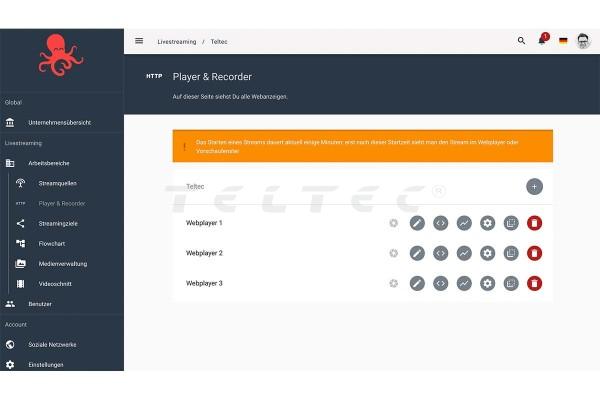
Task: Open settings gear for Webplayer 3
Action: (487, 283)
